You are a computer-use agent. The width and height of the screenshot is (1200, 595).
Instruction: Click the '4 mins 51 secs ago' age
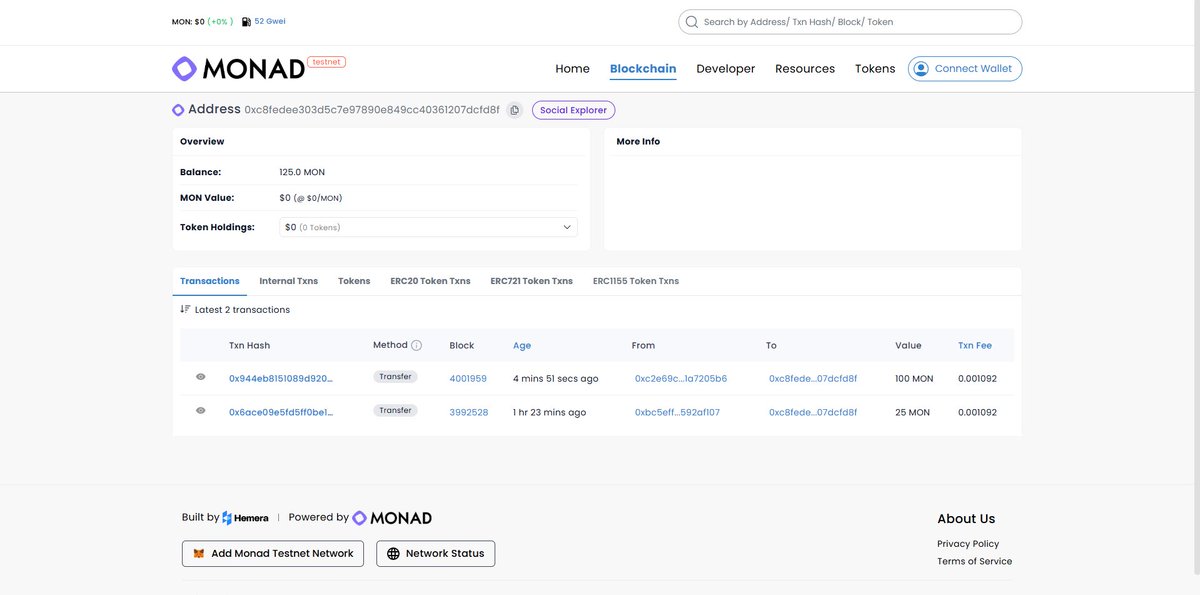click(556, 379)
